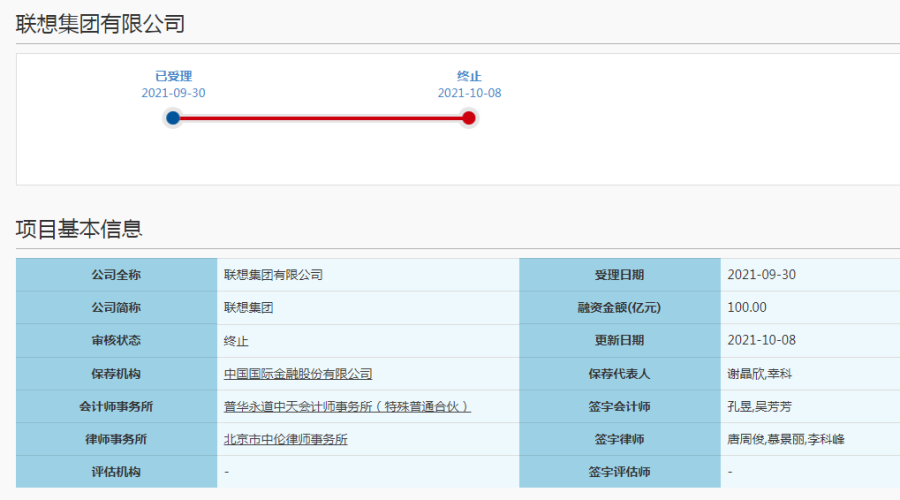
Task: Click the 项目基本信息 section heading
Action: pos(79,229)
